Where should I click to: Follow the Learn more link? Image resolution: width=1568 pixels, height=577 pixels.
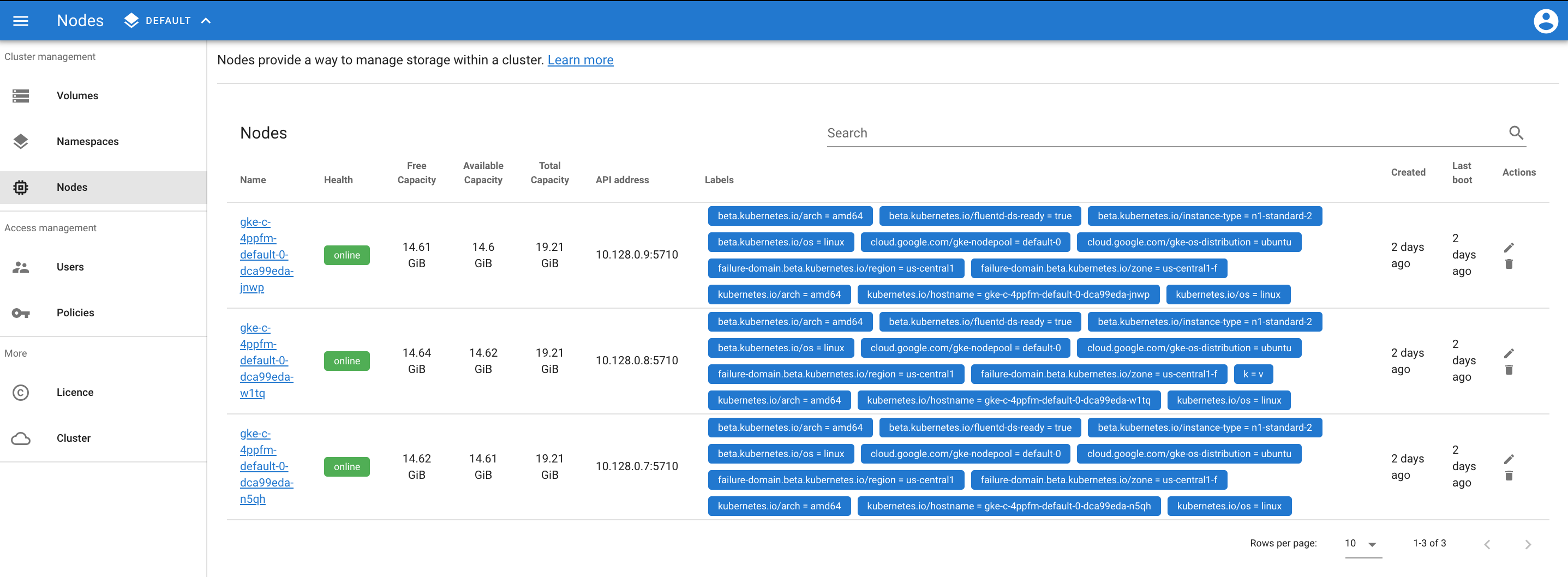click(580, 59)
